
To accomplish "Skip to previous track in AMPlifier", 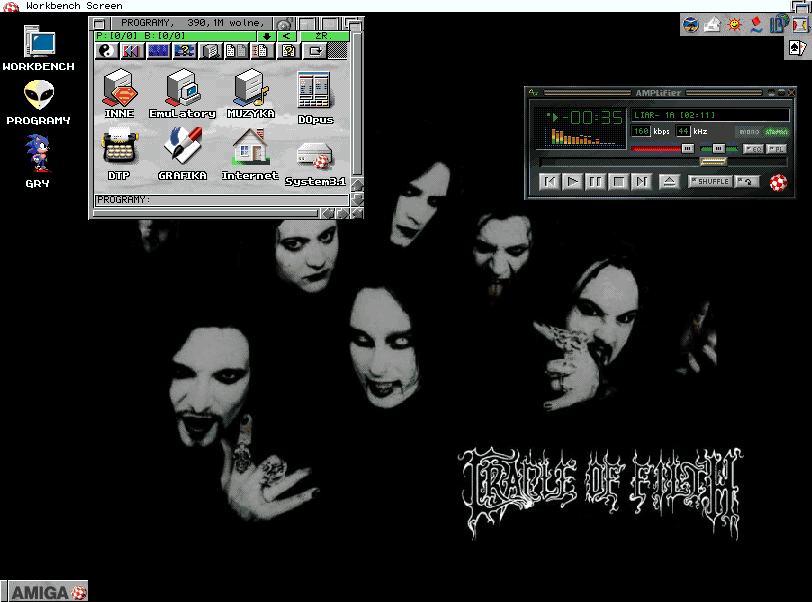I will [549, 182].
